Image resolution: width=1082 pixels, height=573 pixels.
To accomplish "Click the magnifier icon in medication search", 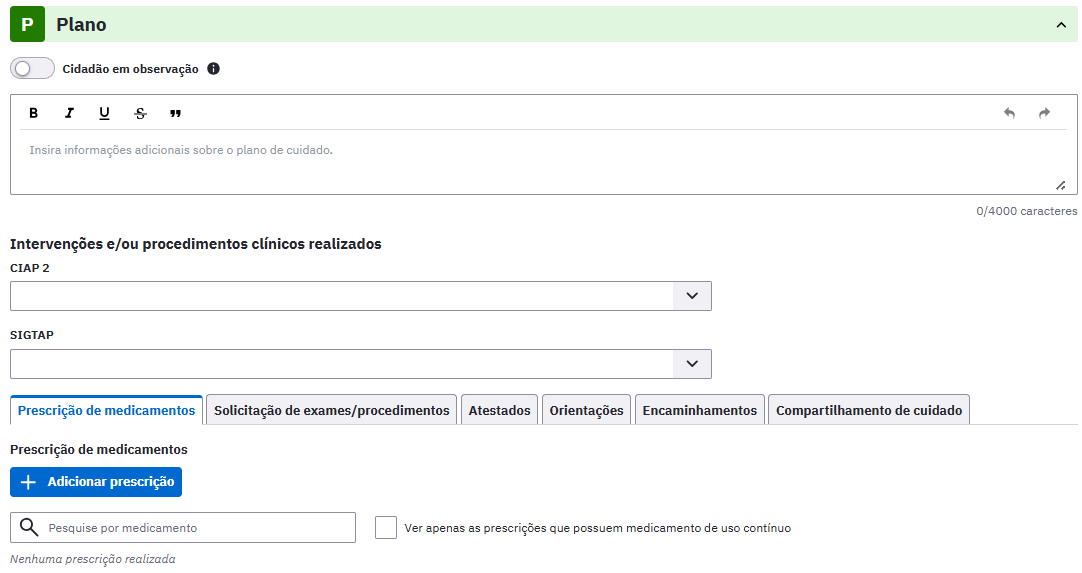I will pyautogui.click(x=29, y=527).
